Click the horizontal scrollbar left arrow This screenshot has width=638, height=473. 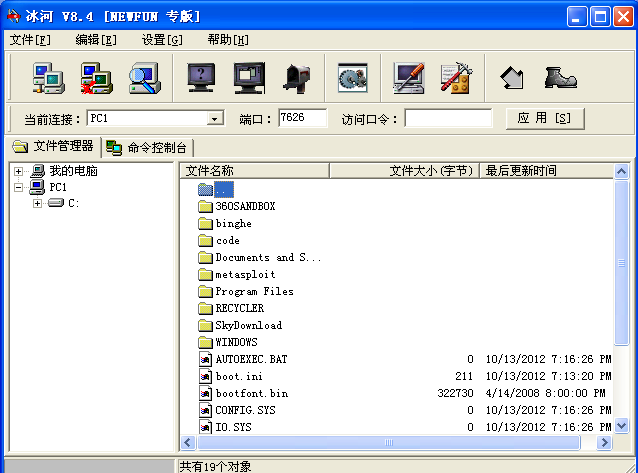188,442
